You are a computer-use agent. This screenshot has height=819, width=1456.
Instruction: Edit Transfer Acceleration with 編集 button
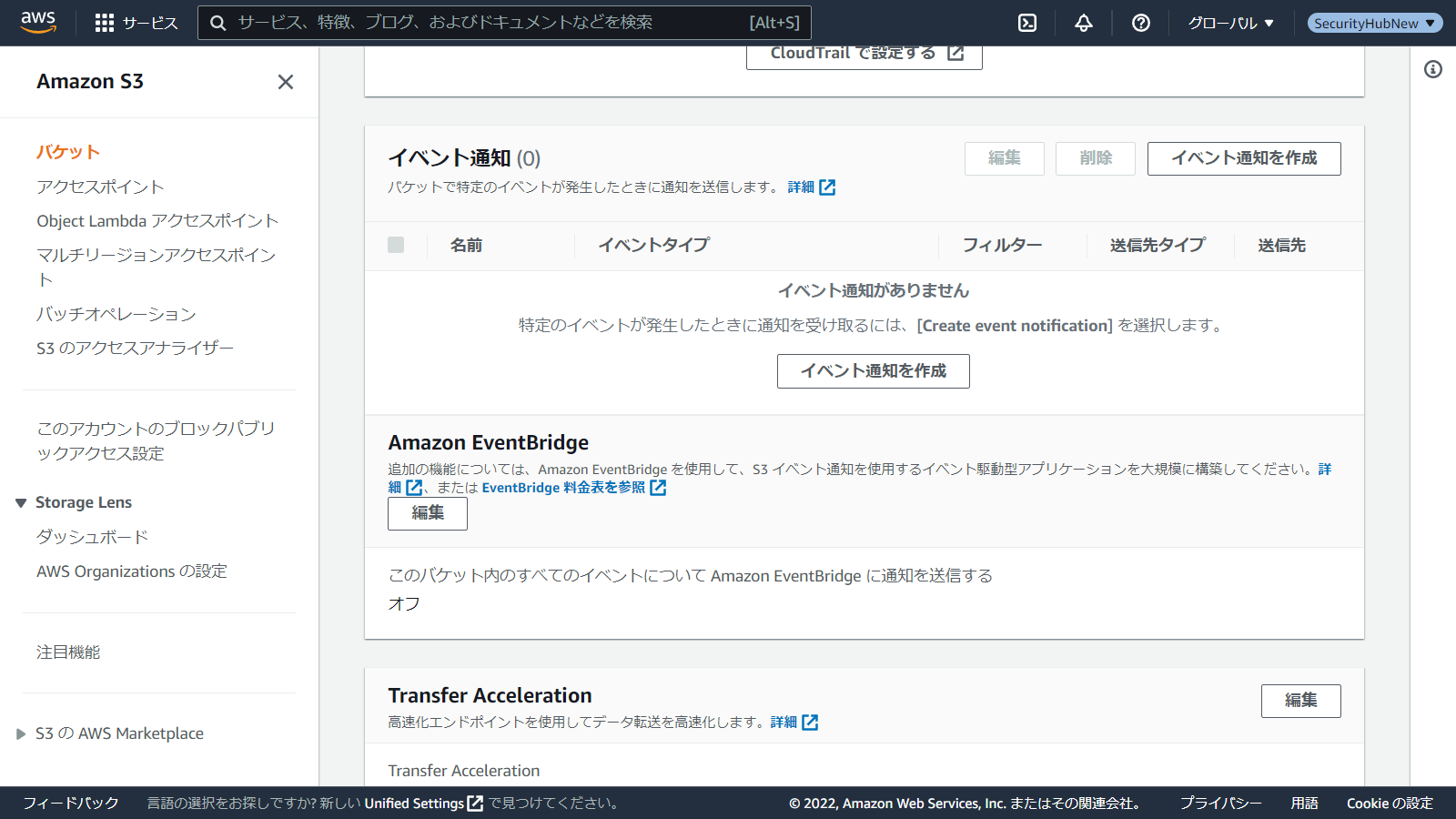(1300, 701)
